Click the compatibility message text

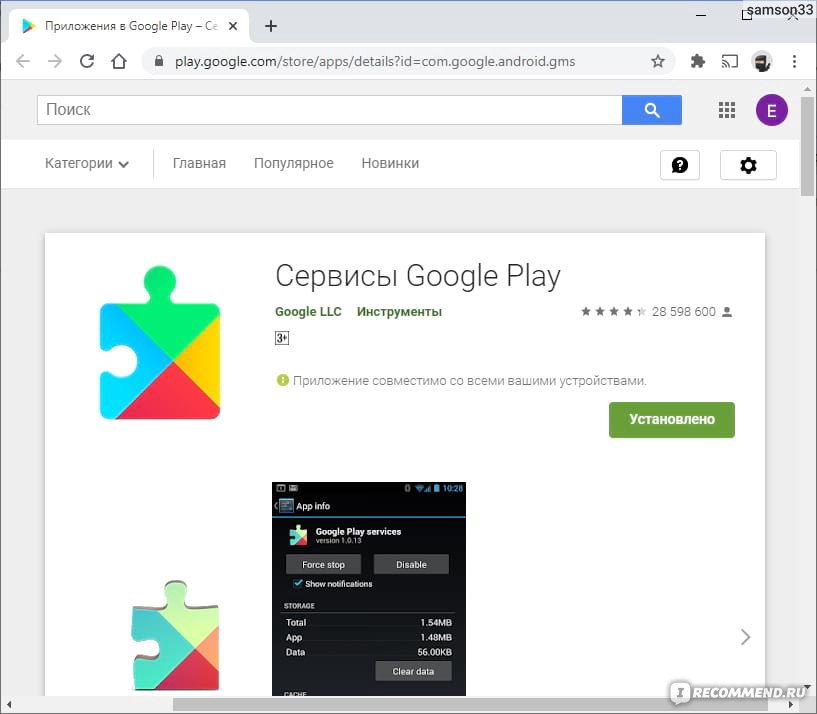[x=469, y=381]
